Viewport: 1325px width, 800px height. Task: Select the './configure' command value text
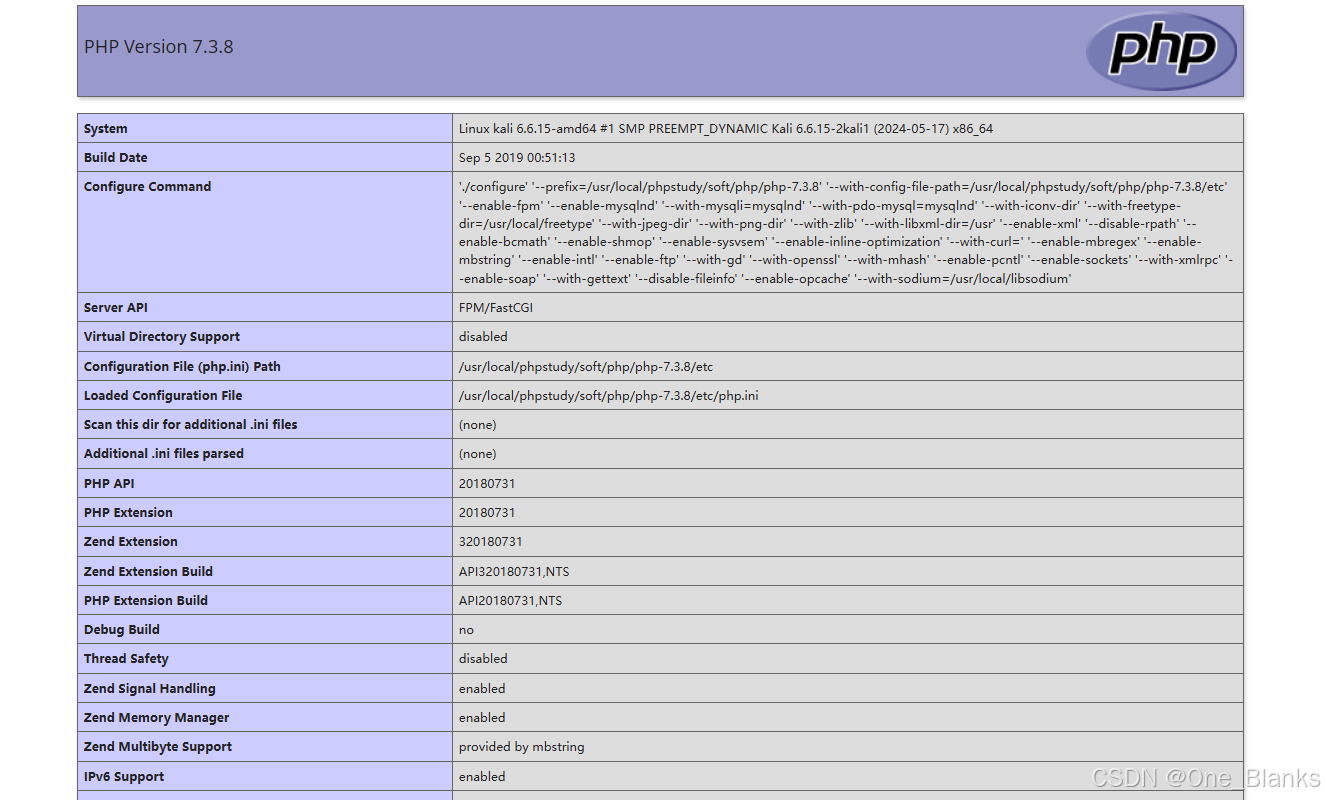pyautogui.click(x=846, y=233)
